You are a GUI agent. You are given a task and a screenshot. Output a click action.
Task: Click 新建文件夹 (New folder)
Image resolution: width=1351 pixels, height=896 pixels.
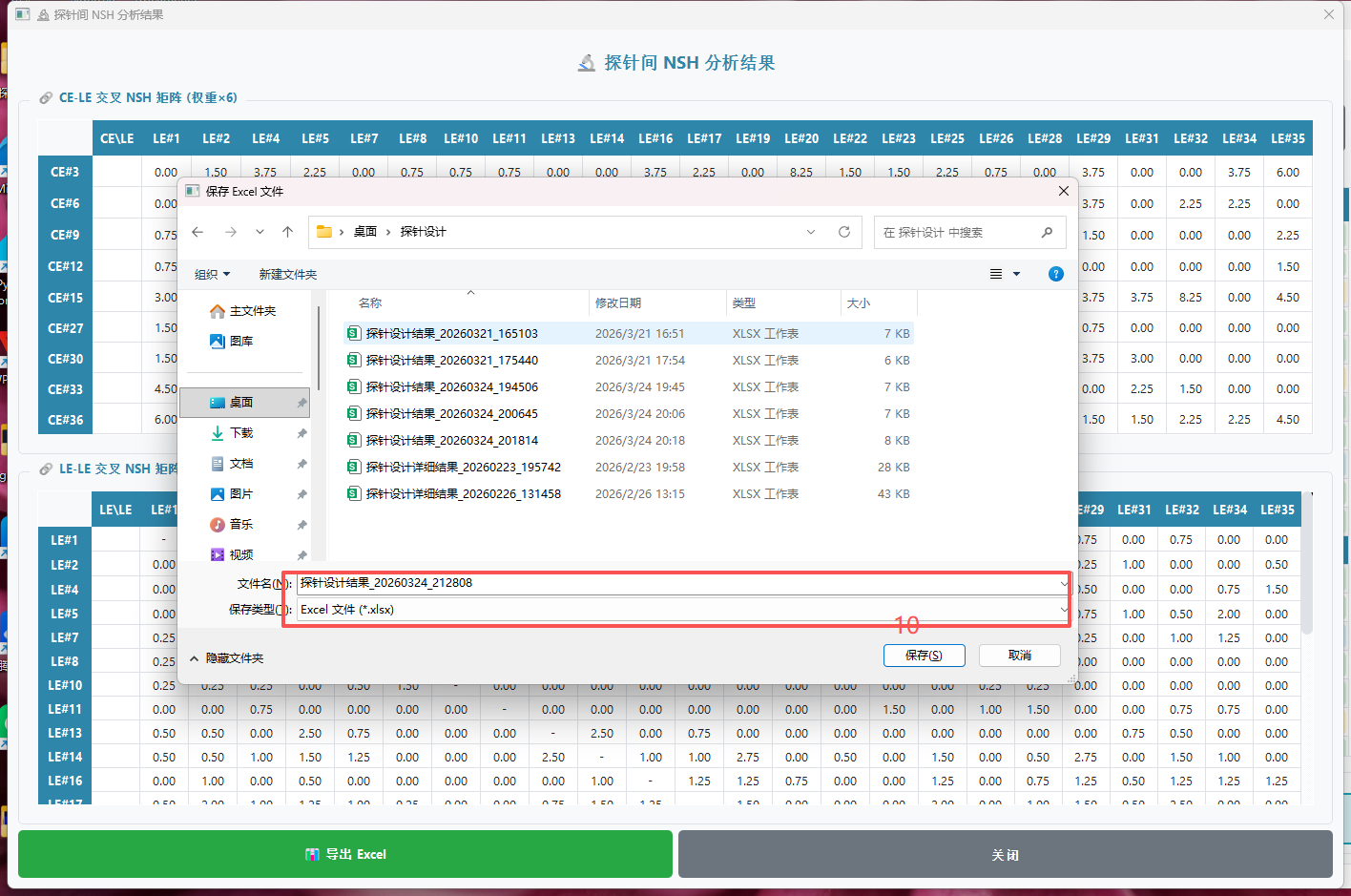coord(287,275)
